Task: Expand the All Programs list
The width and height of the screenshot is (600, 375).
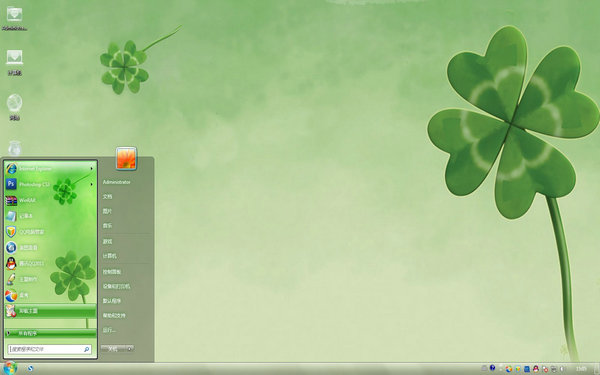Action: coord(50,333)
